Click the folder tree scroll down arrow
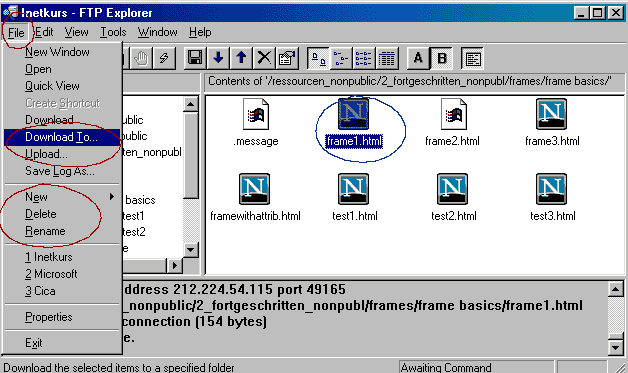This screenshot has height=373, width=628. coord(191,250)
